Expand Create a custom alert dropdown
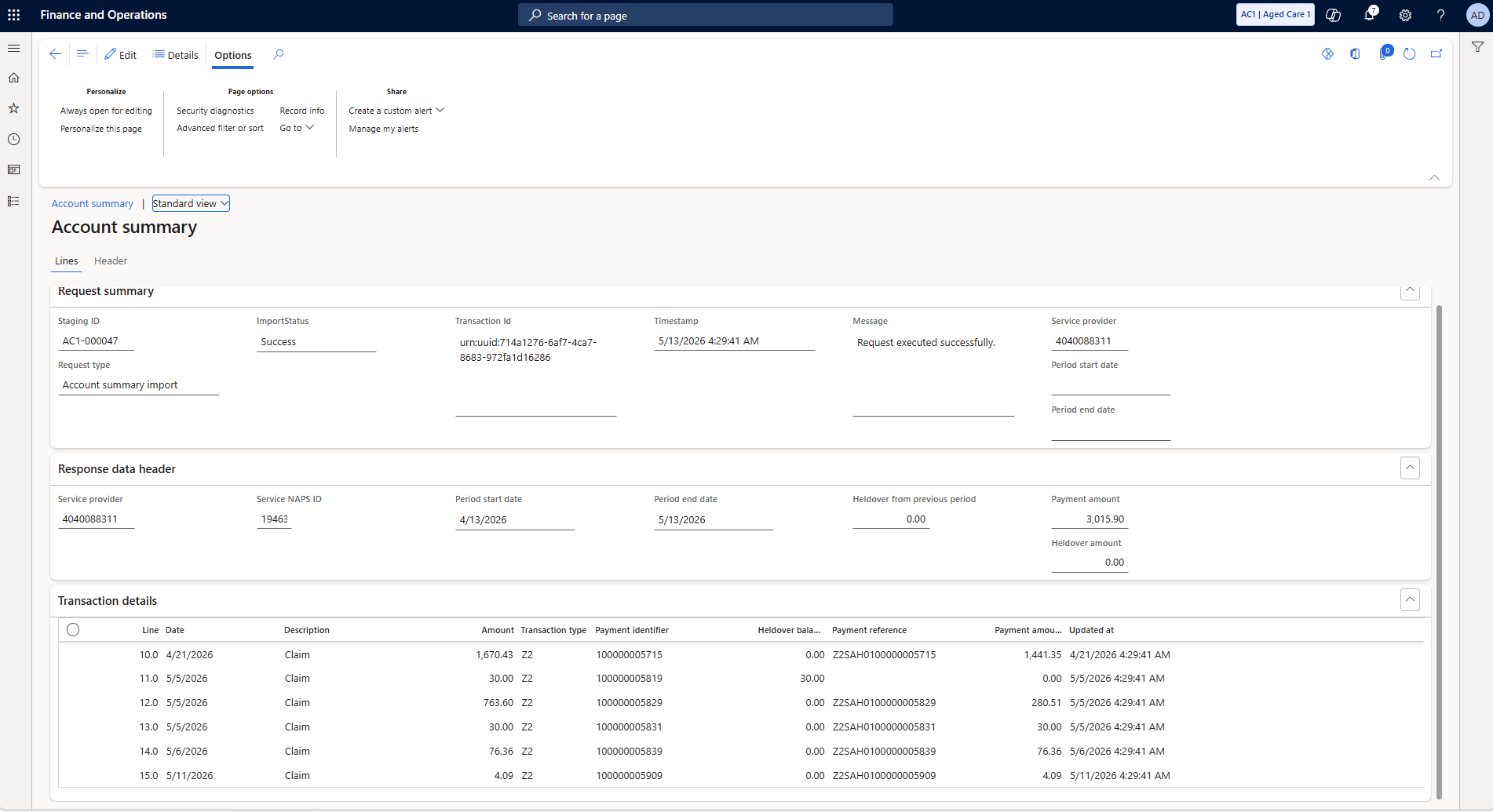Viewport: 1493px width, 812px height. pyautogui.click(x=396, y=111)
